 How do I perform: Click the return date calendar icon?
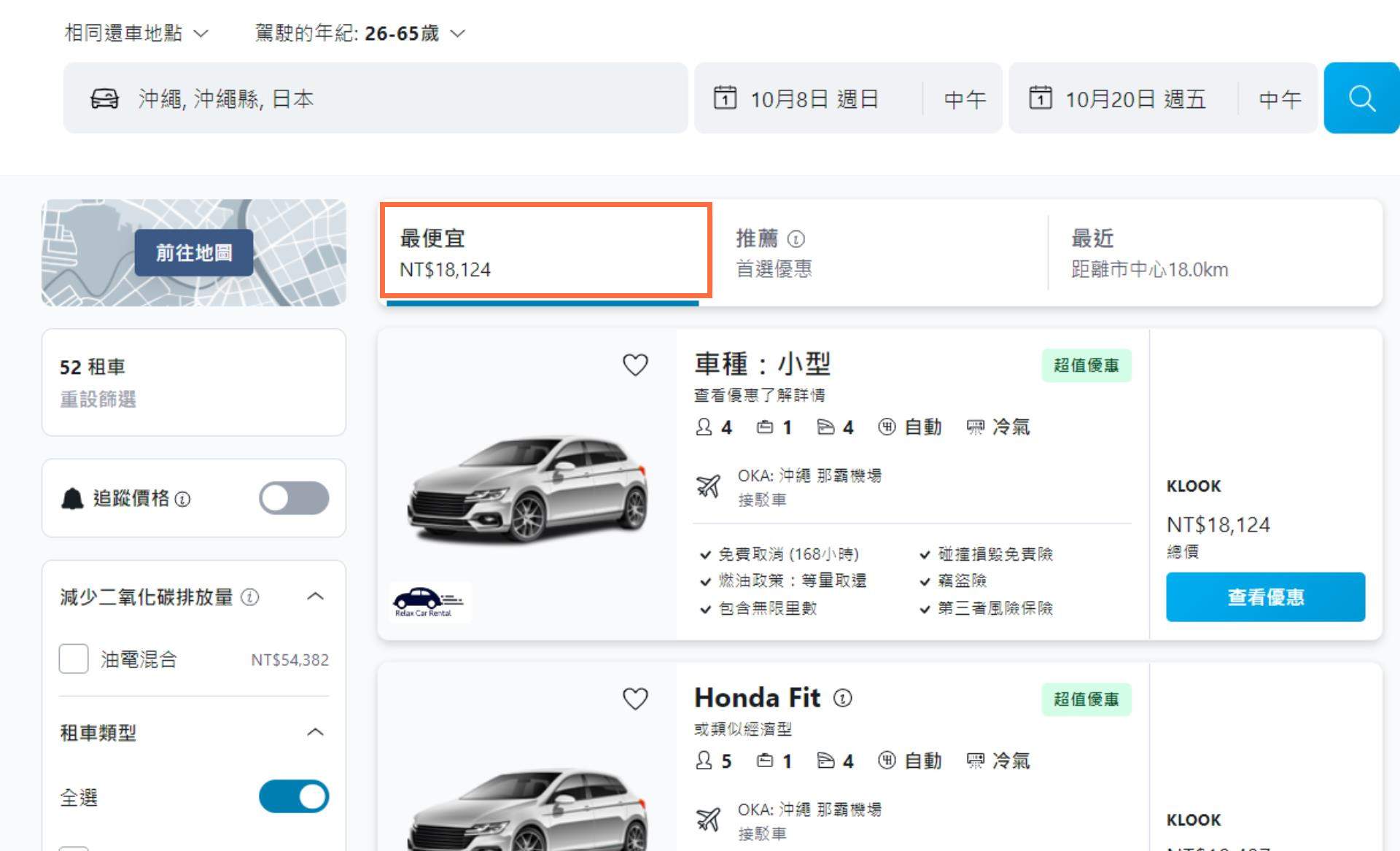tap(1040, 98)
